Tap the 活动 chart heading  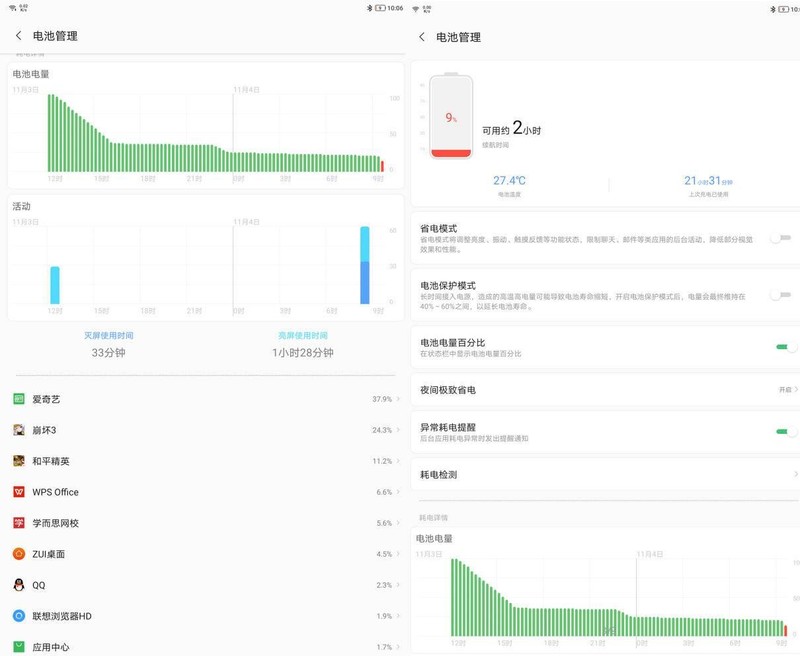pos(21,206)
